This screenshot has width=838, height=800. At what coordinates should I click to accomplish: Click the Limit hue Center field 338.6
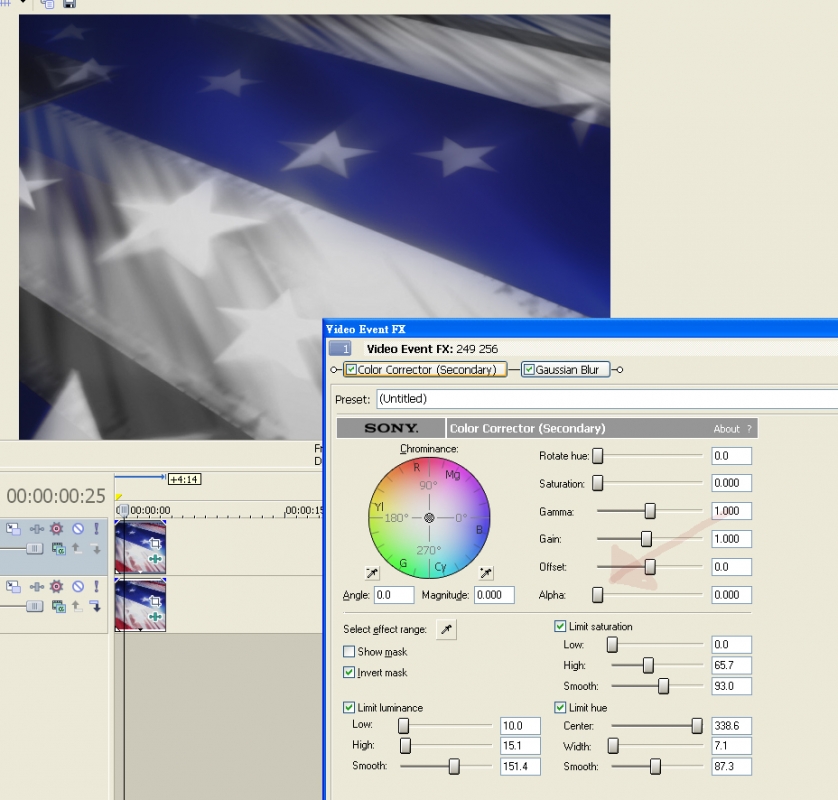732,726
